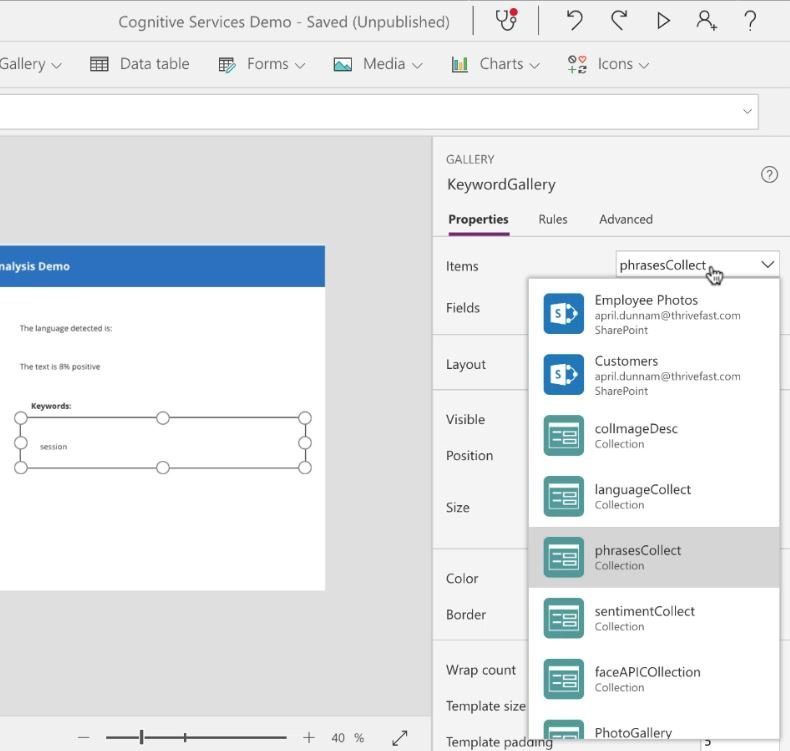
Task: Select Customers data source
Action: [x=654, y=375]
